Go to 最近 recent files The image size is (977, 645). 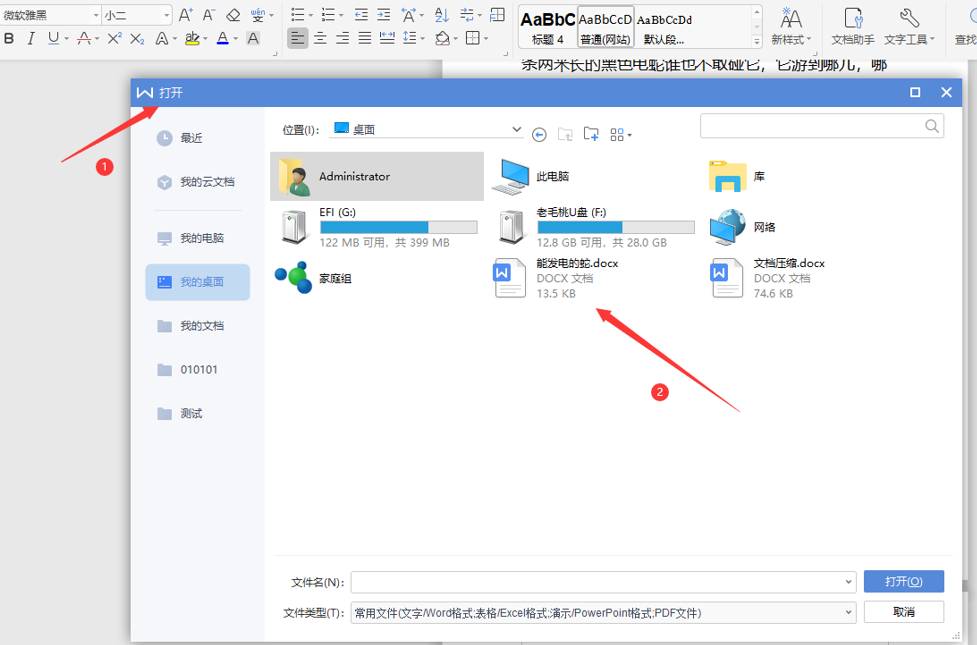[x=198, y=138]
